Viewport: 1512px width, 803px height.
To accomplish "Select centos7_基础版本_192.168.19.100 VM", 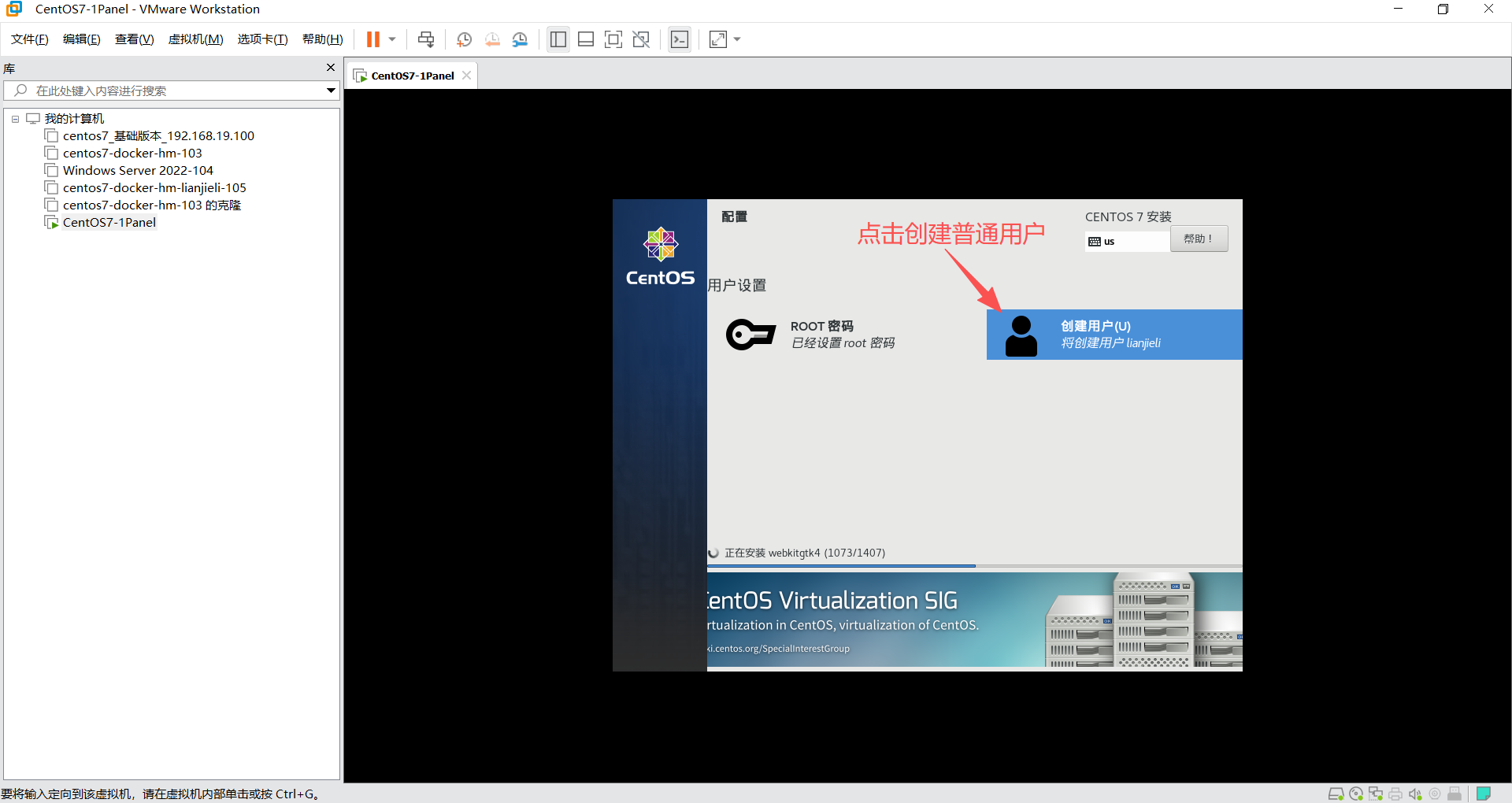I will (x=158, y=136).
